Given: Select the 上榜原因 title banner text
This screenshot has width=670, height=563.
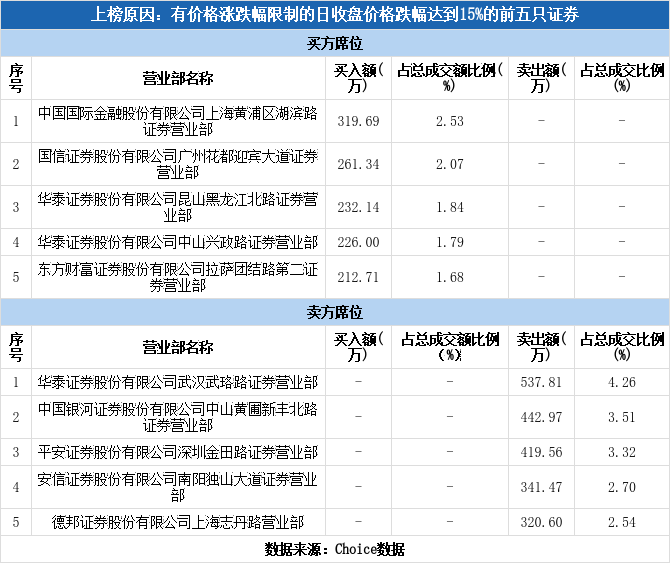Looking at the screenshot, I should coord(335,15).
